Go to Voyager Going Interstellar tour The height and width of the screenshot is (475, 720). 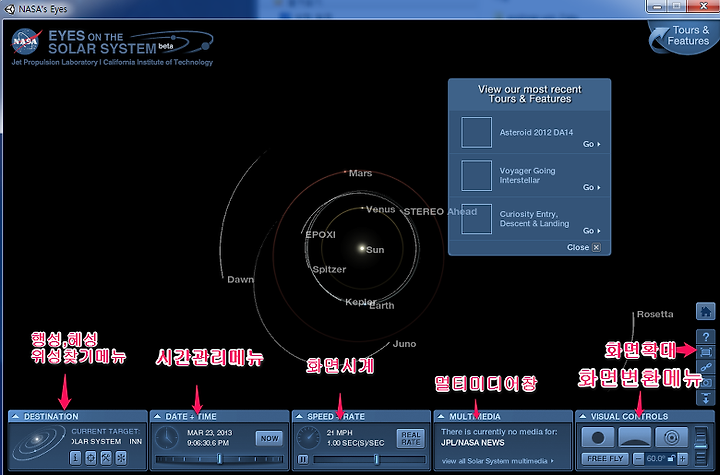click(x=591, y=187)
